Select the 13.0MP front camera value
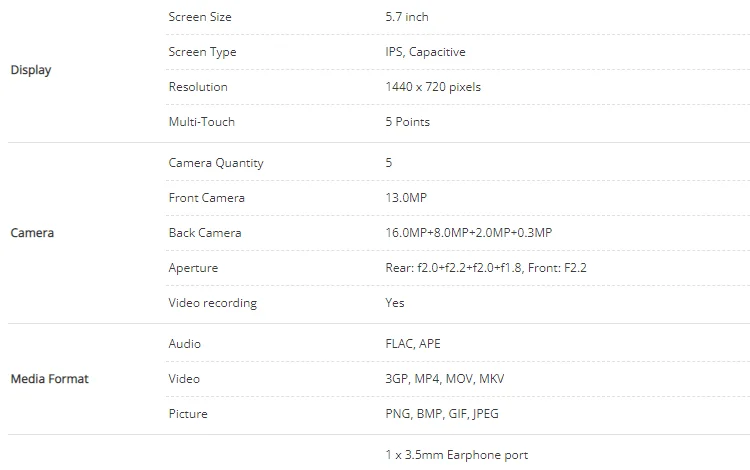Viewport: 750px width, 470px height. [406, 198]
